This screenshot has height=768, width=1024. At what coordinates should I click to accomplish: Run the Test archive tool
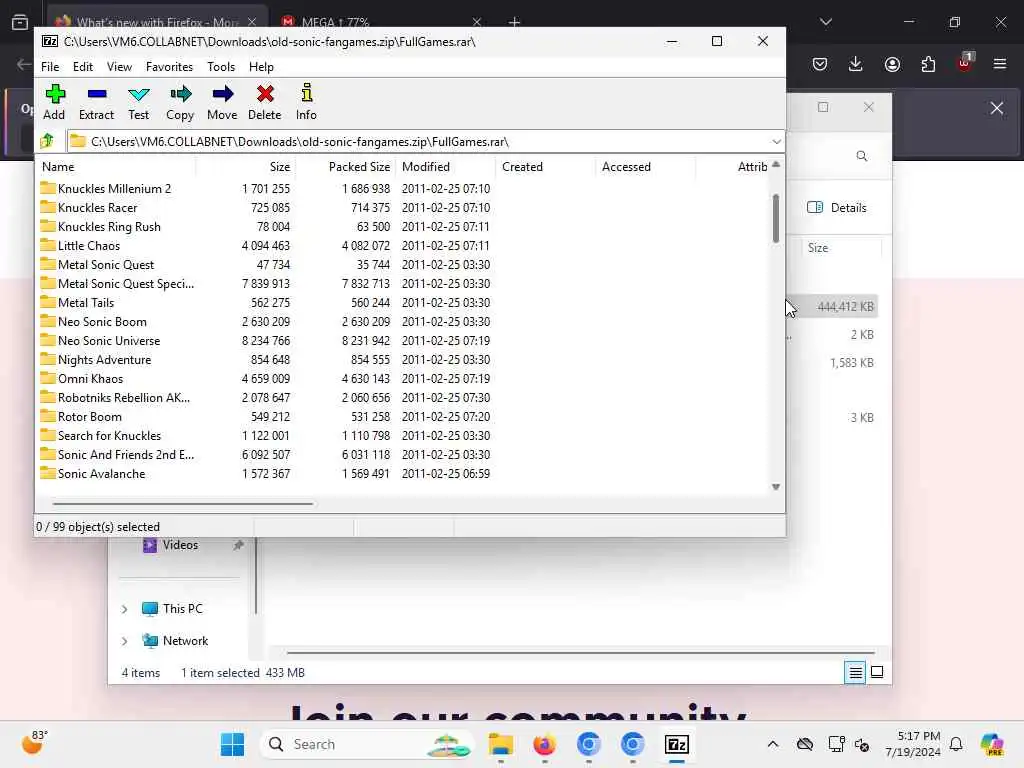(138, 103)
